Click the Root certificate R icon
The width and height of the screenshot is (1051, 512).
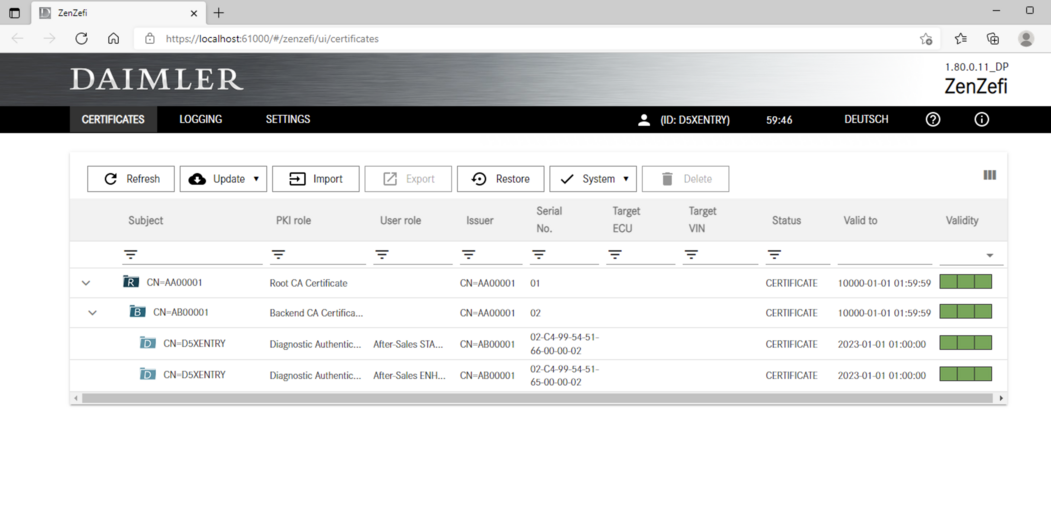click(131, 281)
